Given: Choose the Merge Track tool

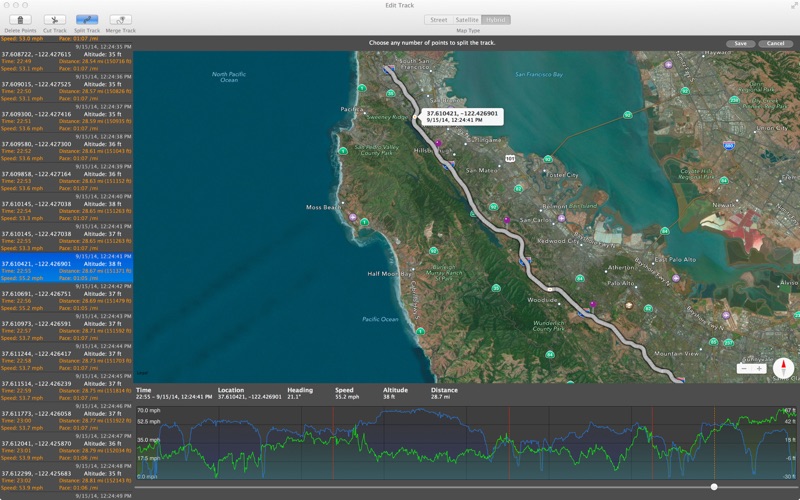Looking at the screenshot, I should pos(120,20).
